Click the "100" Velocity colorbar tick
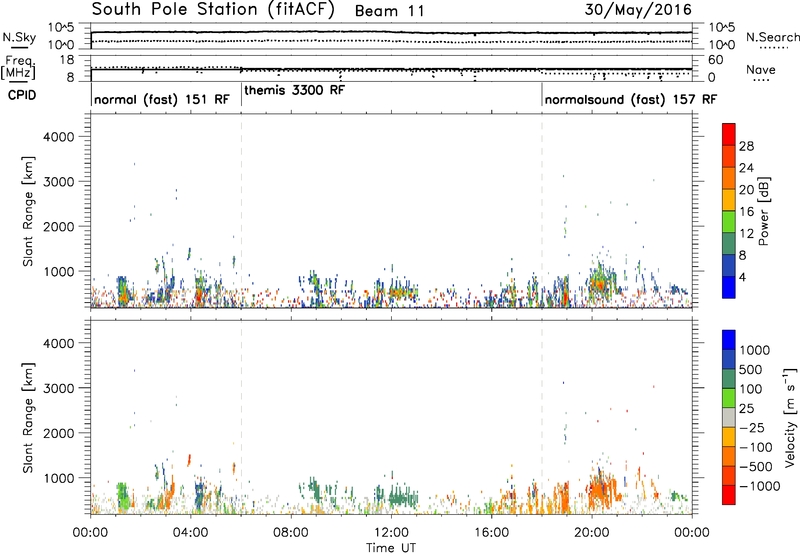Screen dimensions: 800x554 pyautogui.click(x=753, y=389)
